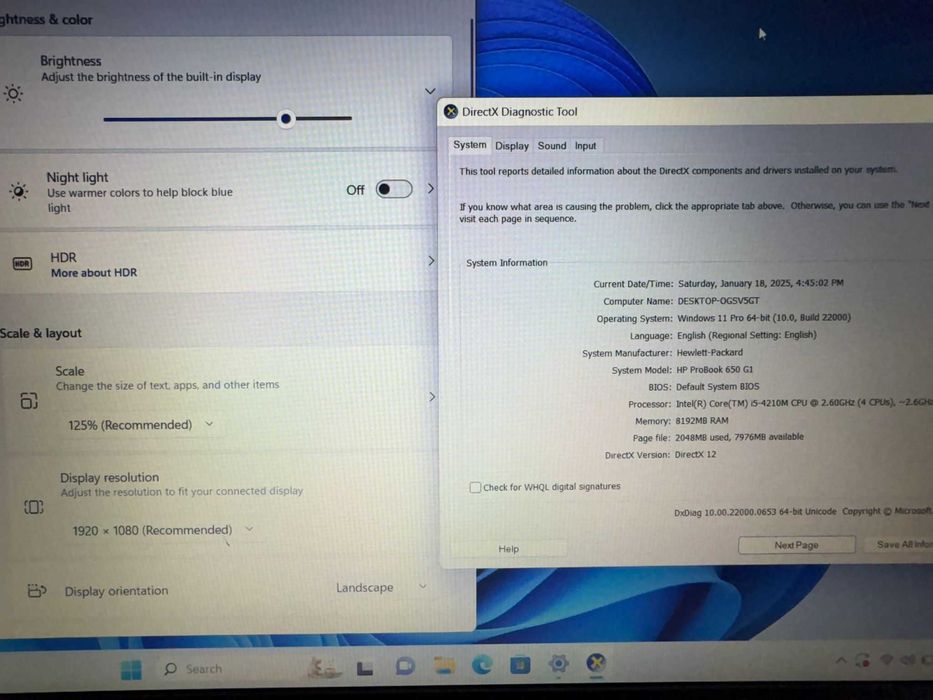Open the 1920 × 1080 resolution dropdown
Viewport: 933px width, 700px height.
162,530
